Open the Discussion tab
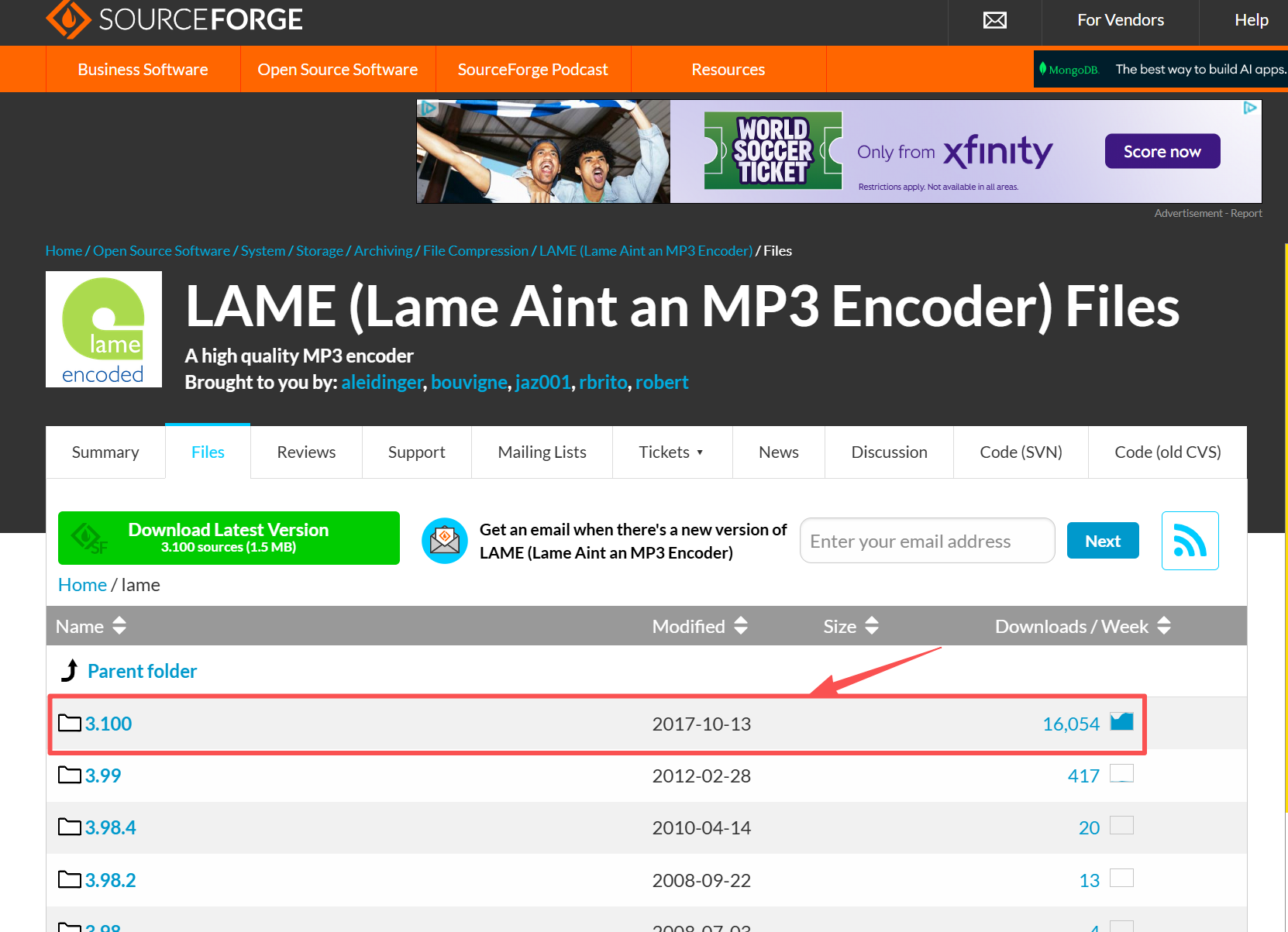The width and height of the screenshot is (1288, 932). coord(889,452)
